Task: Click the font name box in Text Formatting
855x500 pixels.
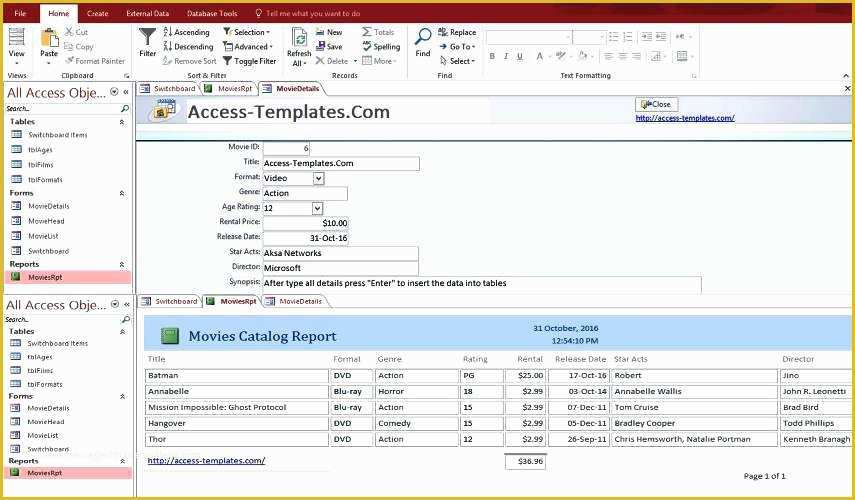Action: [x=529, y=37]
